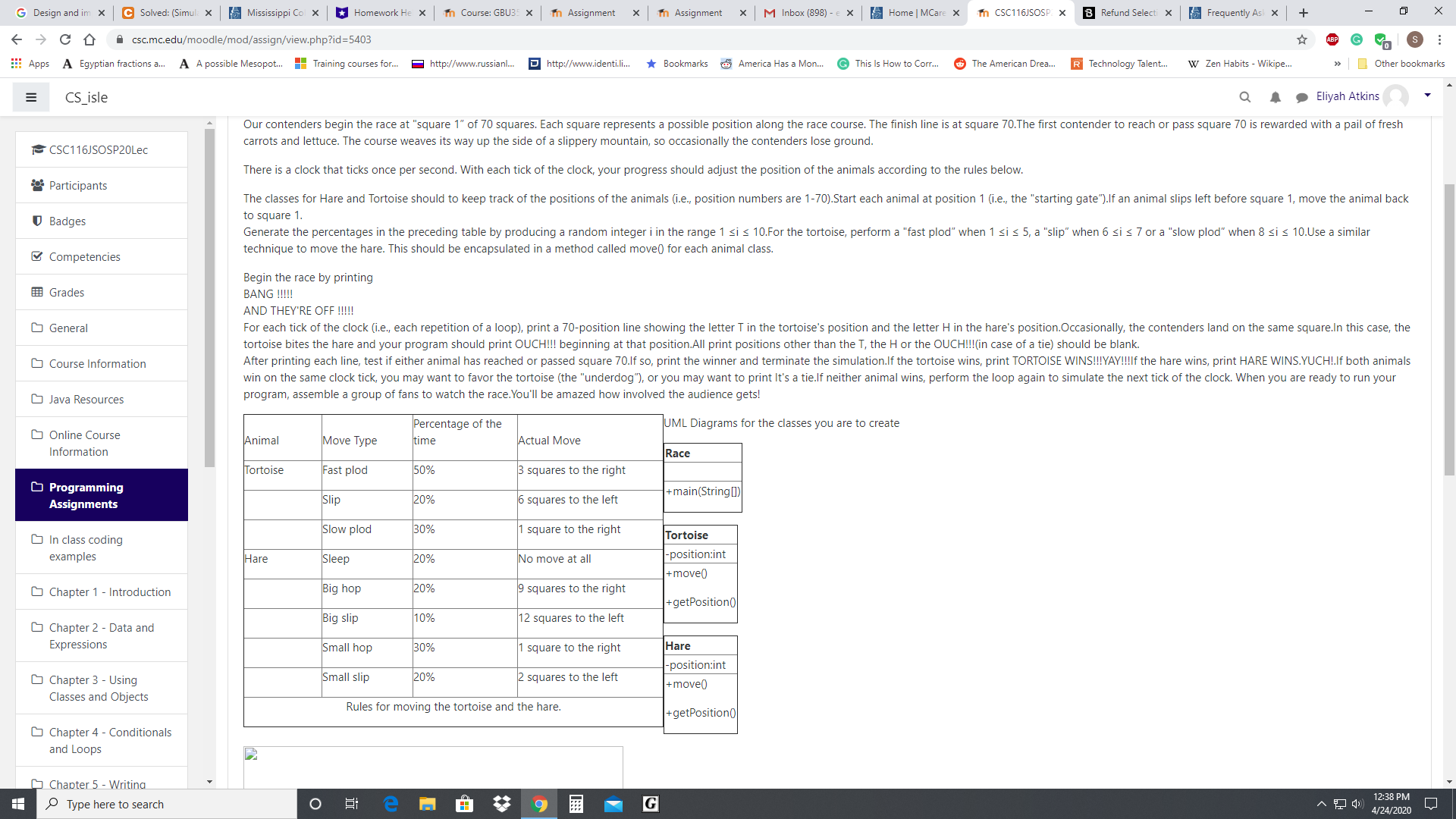Image resolution: width=1456 pixels, height=819 pixels.
Task: View Moodle notifications bell
Action: coord(1275,97)
